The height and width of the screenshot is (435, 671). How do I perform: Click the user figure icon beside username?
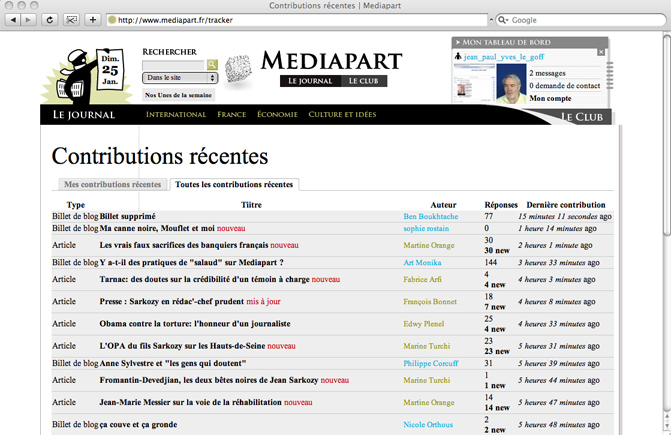458,56
